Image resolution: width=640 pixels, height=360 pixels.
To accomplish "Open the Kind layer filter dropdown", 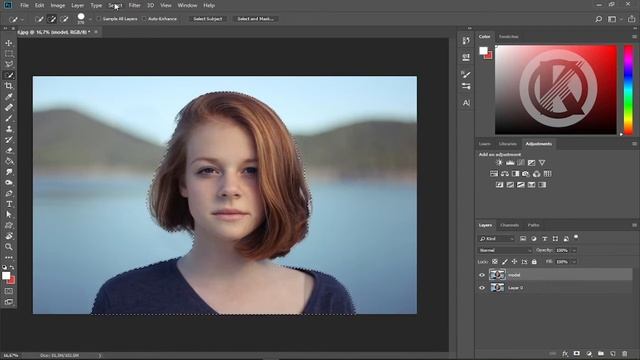I will pos(496,238).
